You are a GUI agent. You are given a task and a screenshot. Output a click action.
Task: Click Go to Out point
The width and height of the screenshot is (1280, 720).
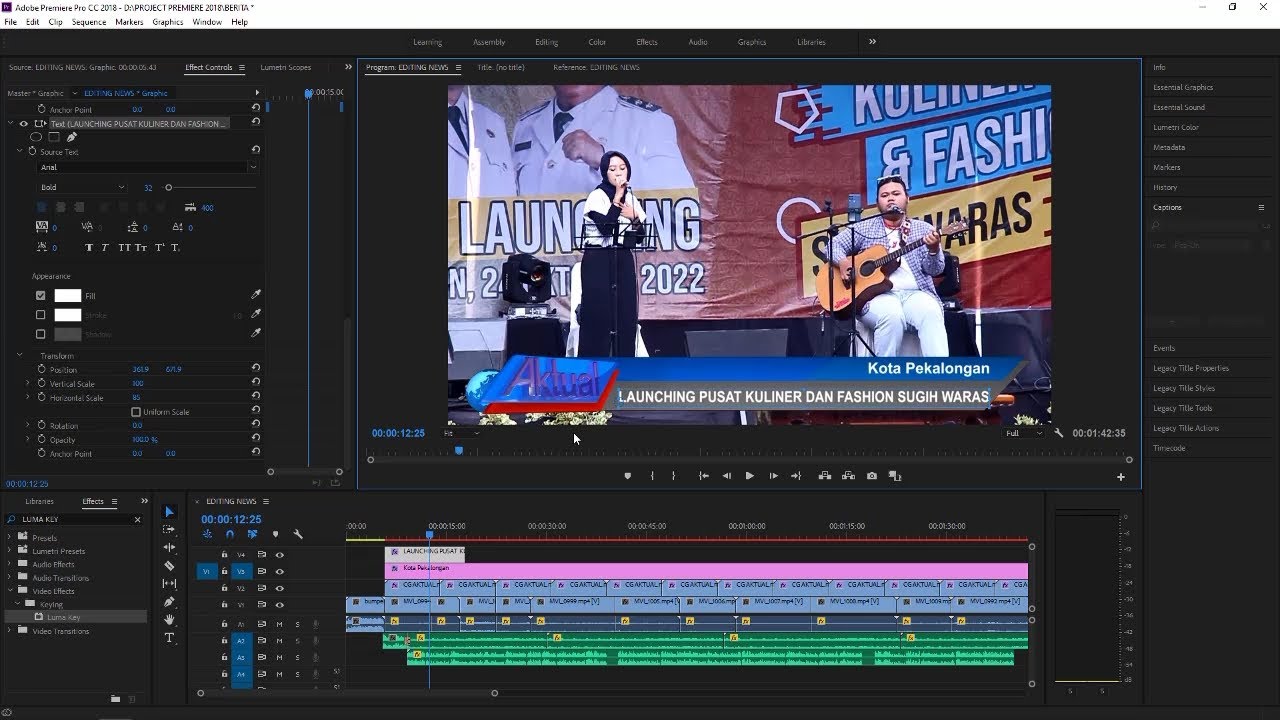coord(796,476)
